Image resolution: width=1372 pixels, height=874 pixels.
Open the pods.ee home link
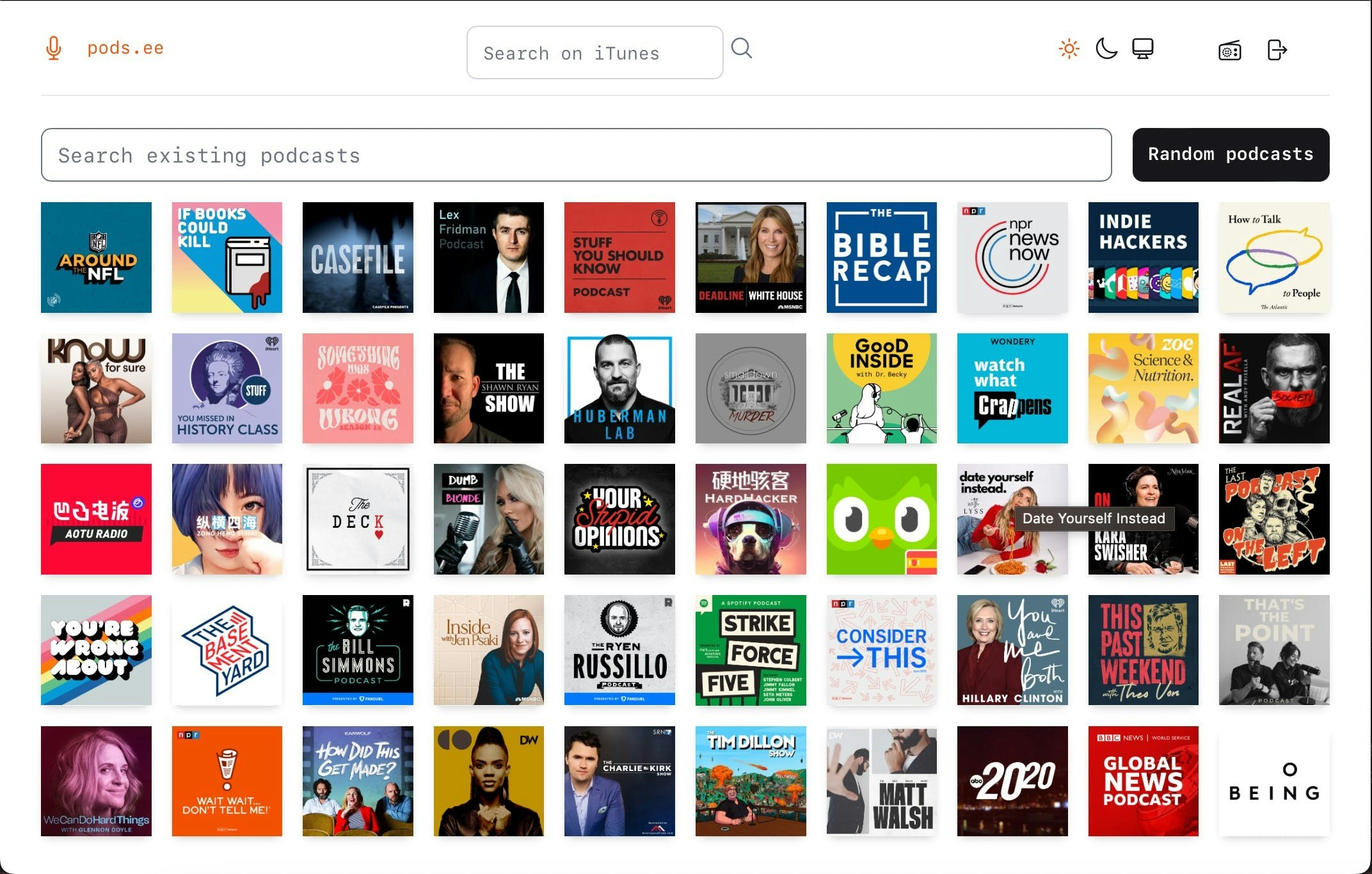pyautogui.click(x=125, y=47)
